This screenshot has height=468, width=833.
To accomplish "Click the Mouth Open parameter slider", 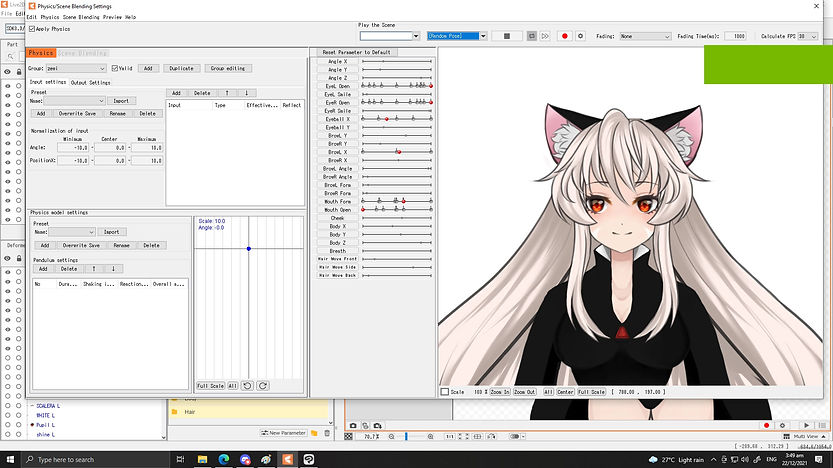I will (x=397, y=210).
